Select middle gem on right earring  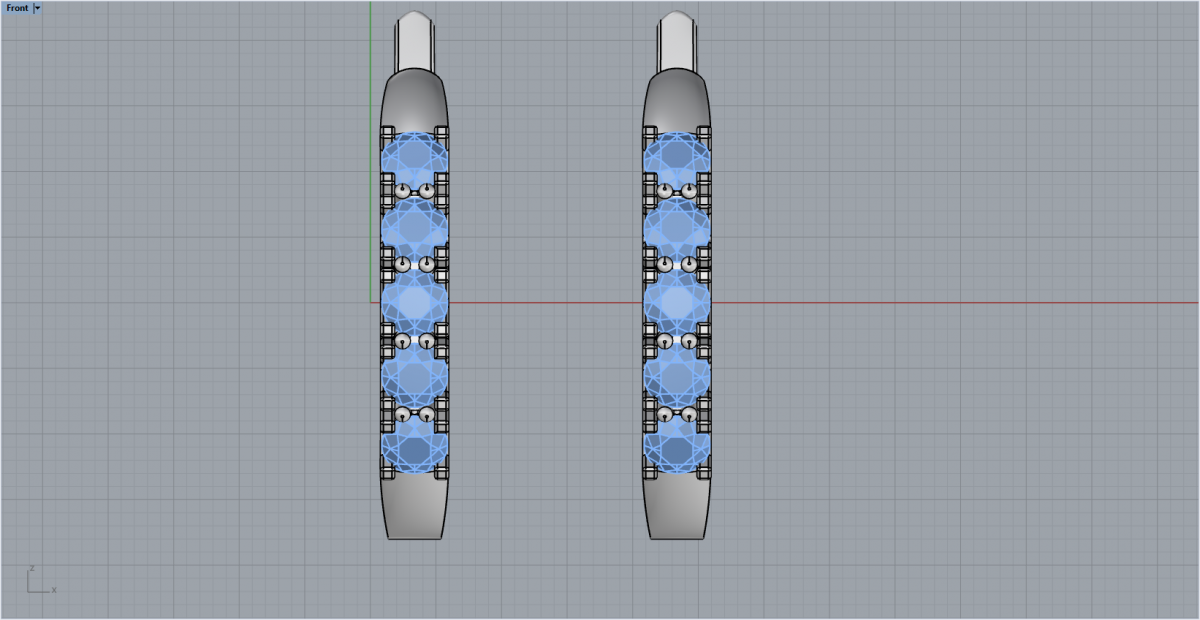678,301
